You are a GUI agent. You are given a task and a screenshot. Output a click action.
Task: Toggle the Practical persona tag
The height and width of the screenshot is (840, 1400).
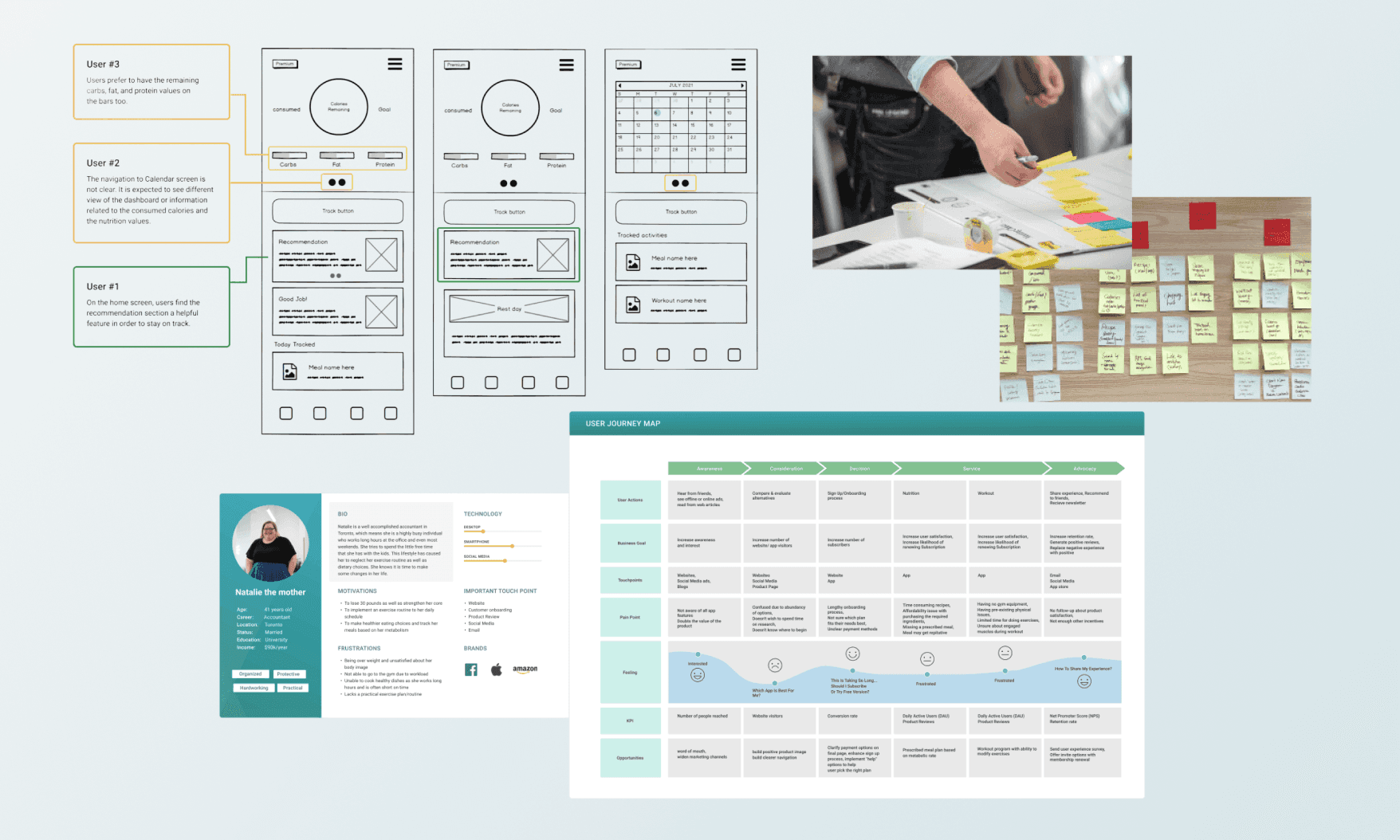point(293,688)
